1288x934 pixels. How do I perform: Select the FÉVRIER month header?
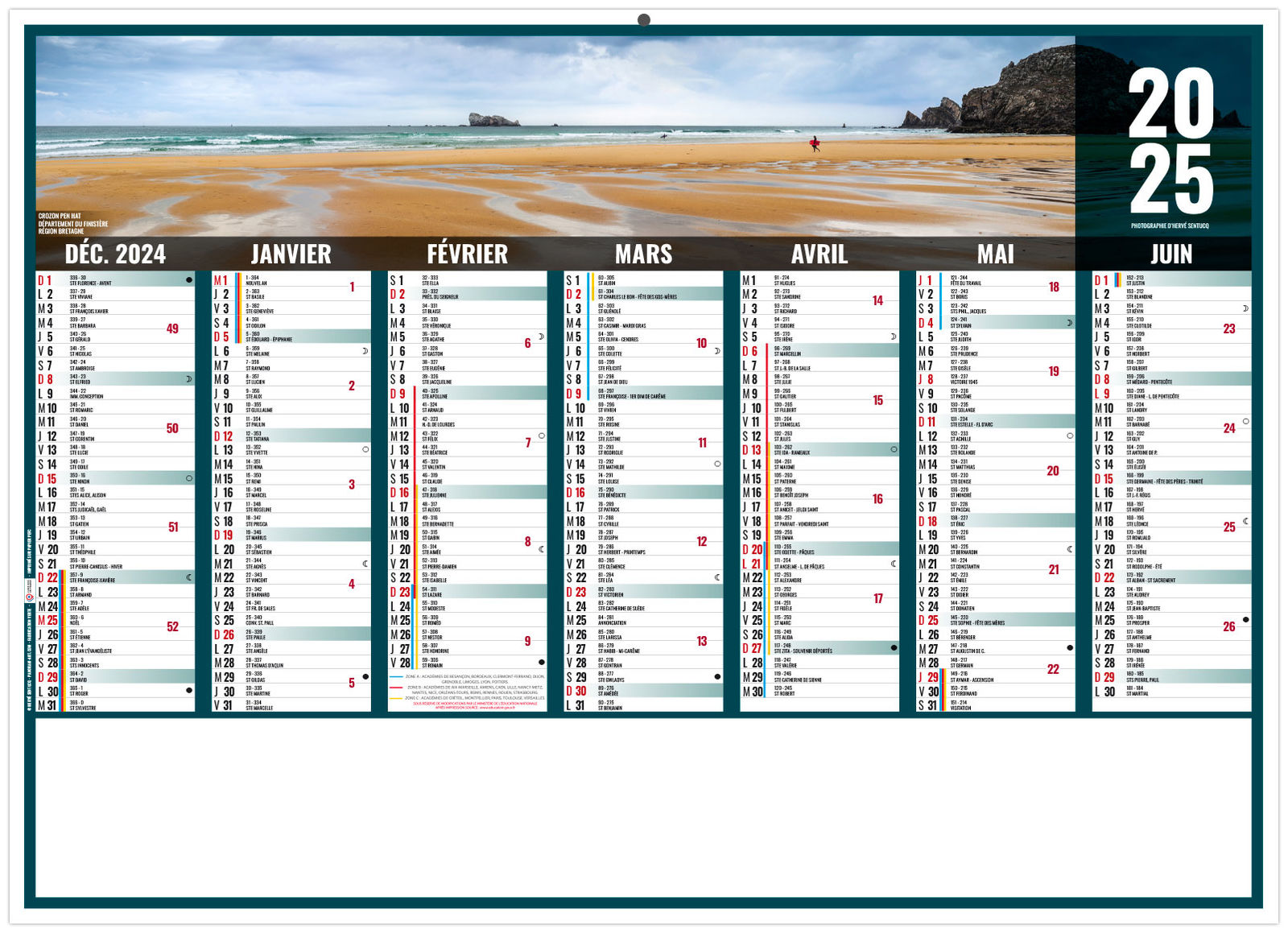click(467, 254)
